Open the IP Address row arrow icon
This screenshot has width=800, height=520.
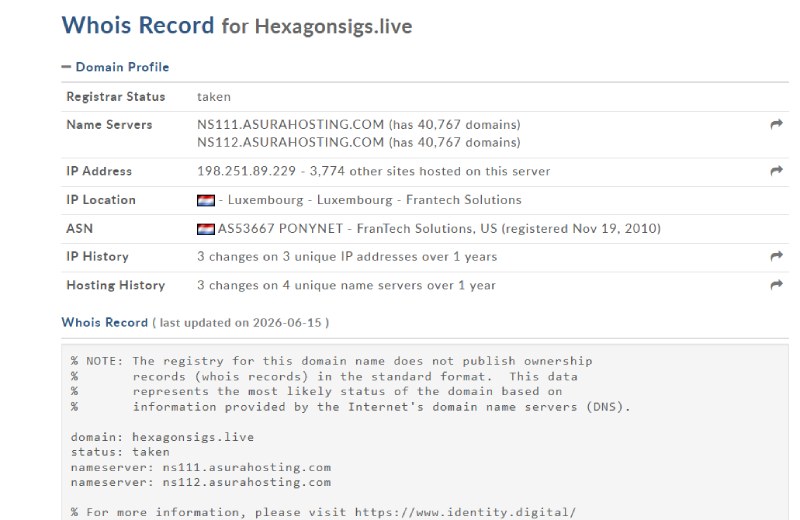776,170
